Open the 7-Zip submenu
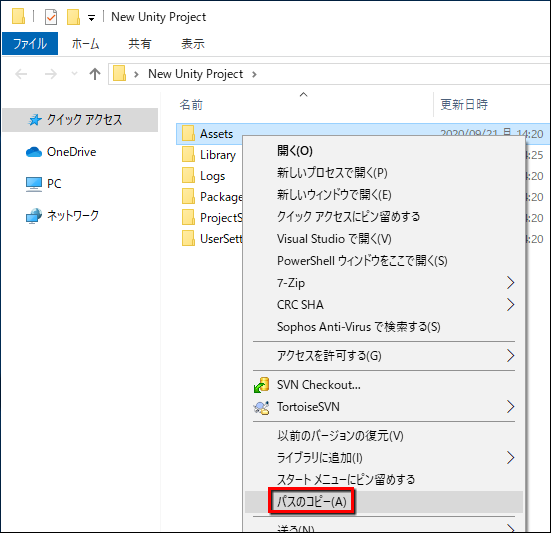The width and height of the screenshot is (551, 533). (291, 283)
